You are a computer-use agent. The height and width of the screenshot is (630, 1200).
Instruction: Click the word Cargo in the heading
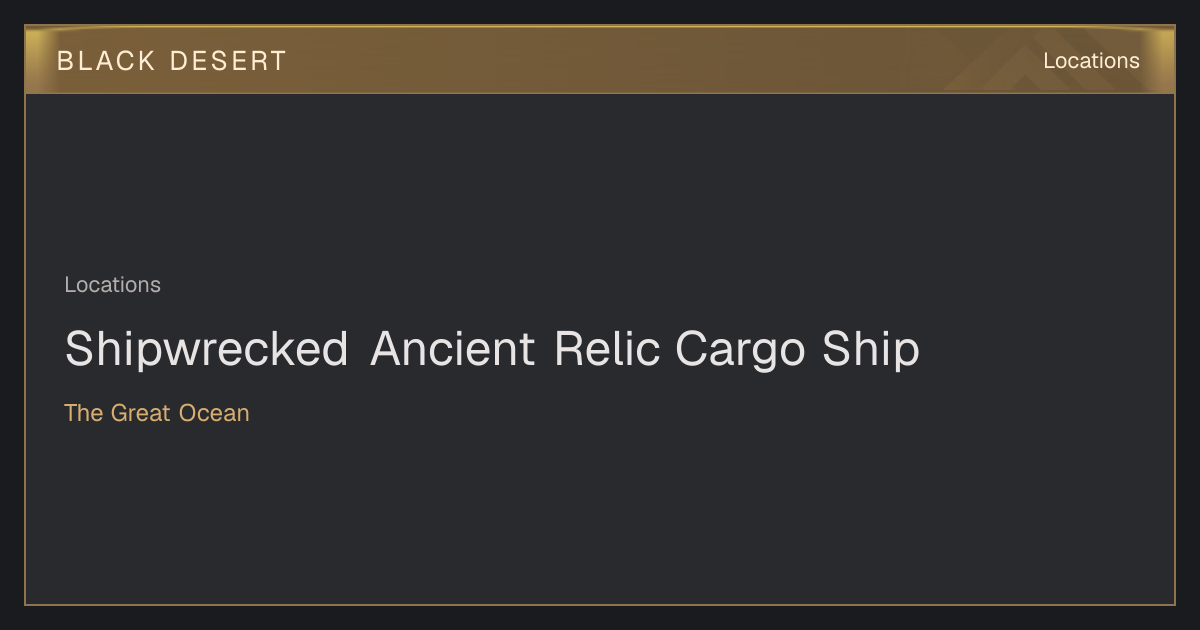740,351
